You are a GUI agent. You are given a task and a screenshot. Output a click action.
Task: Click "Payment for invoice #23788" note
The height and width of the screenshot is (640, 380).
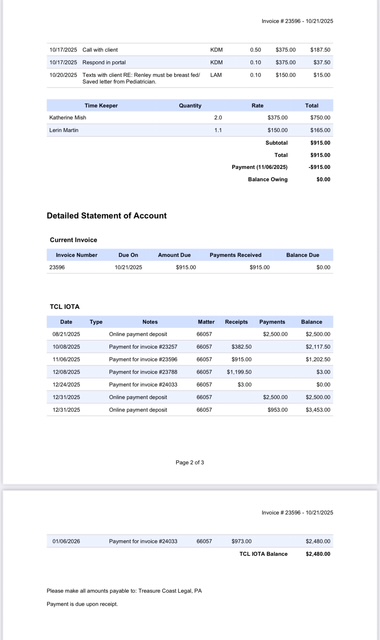[x=143, y=372]
